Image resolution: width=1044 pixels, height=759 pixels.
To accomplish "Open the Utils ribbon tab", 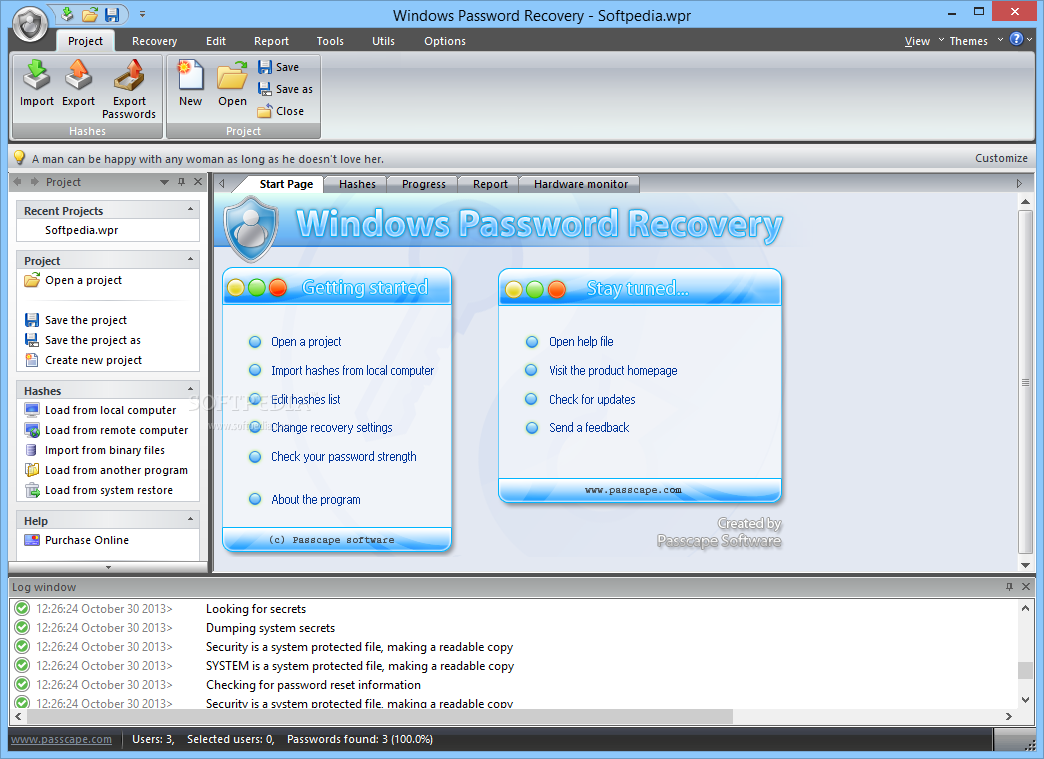I will tap(384, 41).
